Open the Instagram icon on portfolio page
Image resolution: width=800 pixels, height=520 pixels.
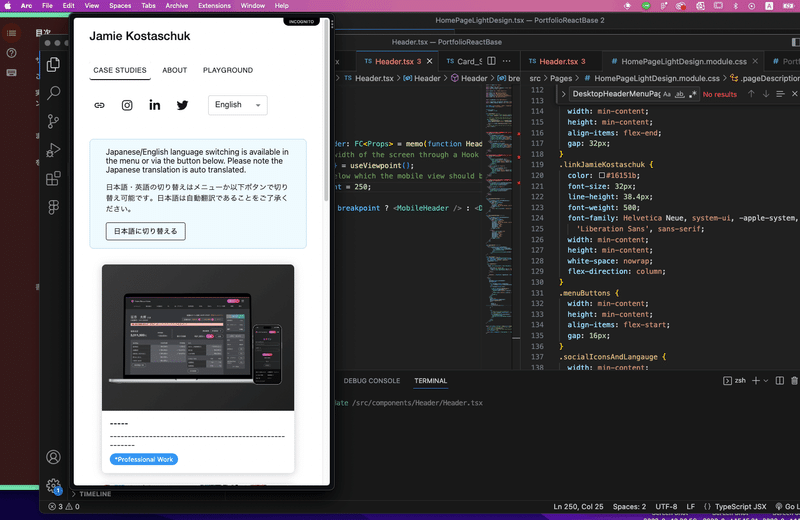[x=127, y=105]
